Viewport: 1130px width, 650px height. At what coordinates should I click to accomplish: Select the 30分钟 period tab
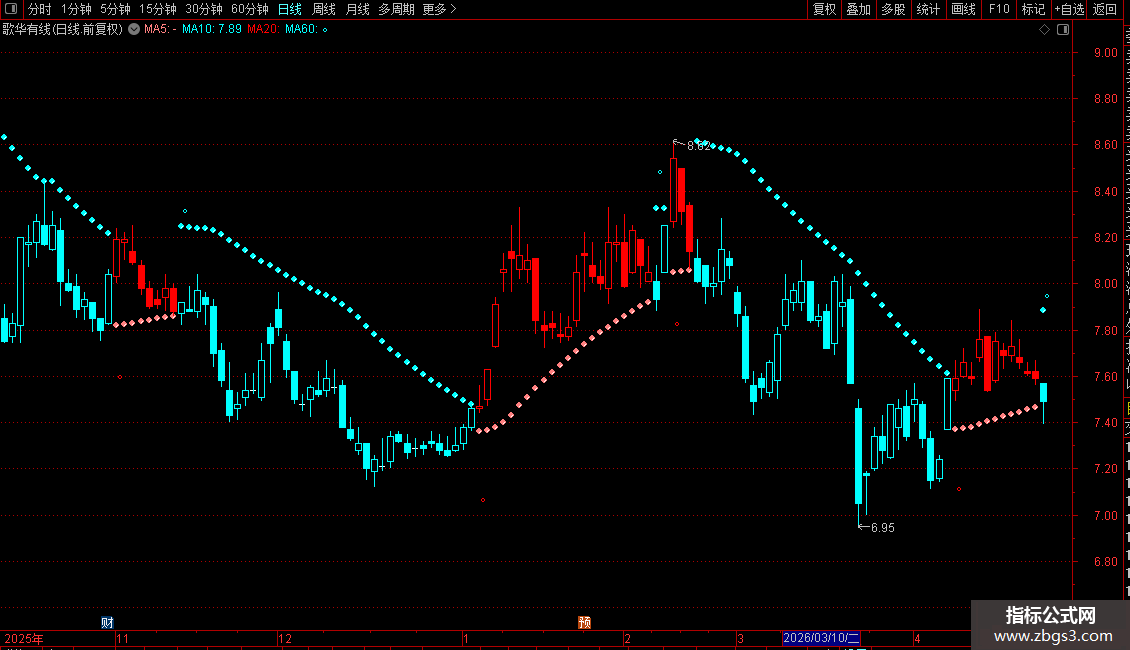click(x=204, y=9)
